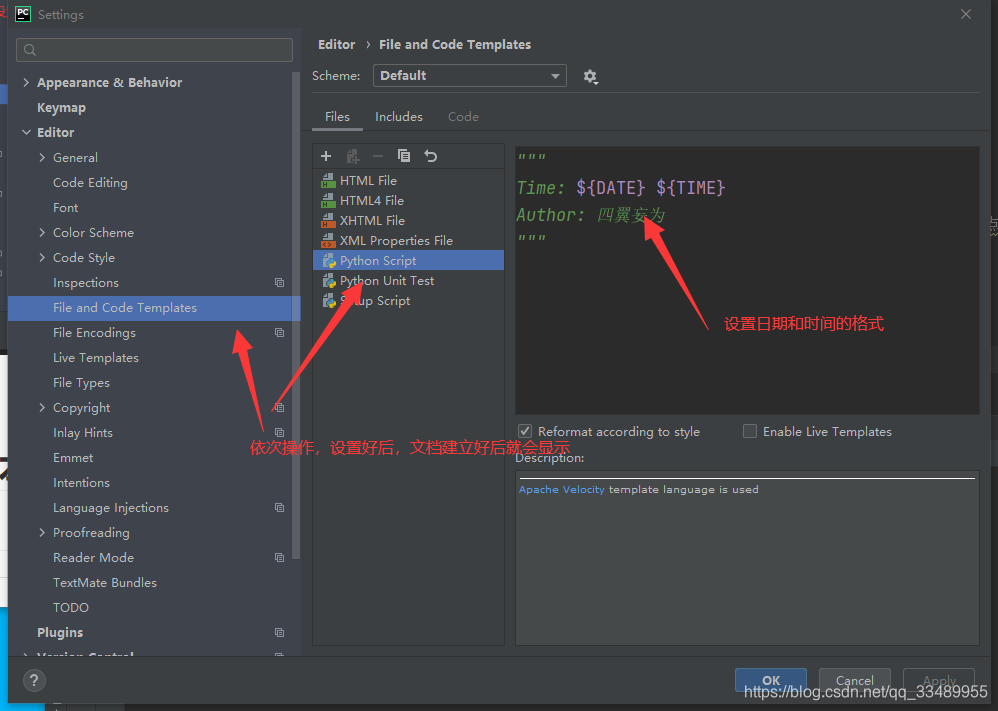998x711 pixels.
Task: Click the ${DATE} variable in the template
Action: point(610,188)
